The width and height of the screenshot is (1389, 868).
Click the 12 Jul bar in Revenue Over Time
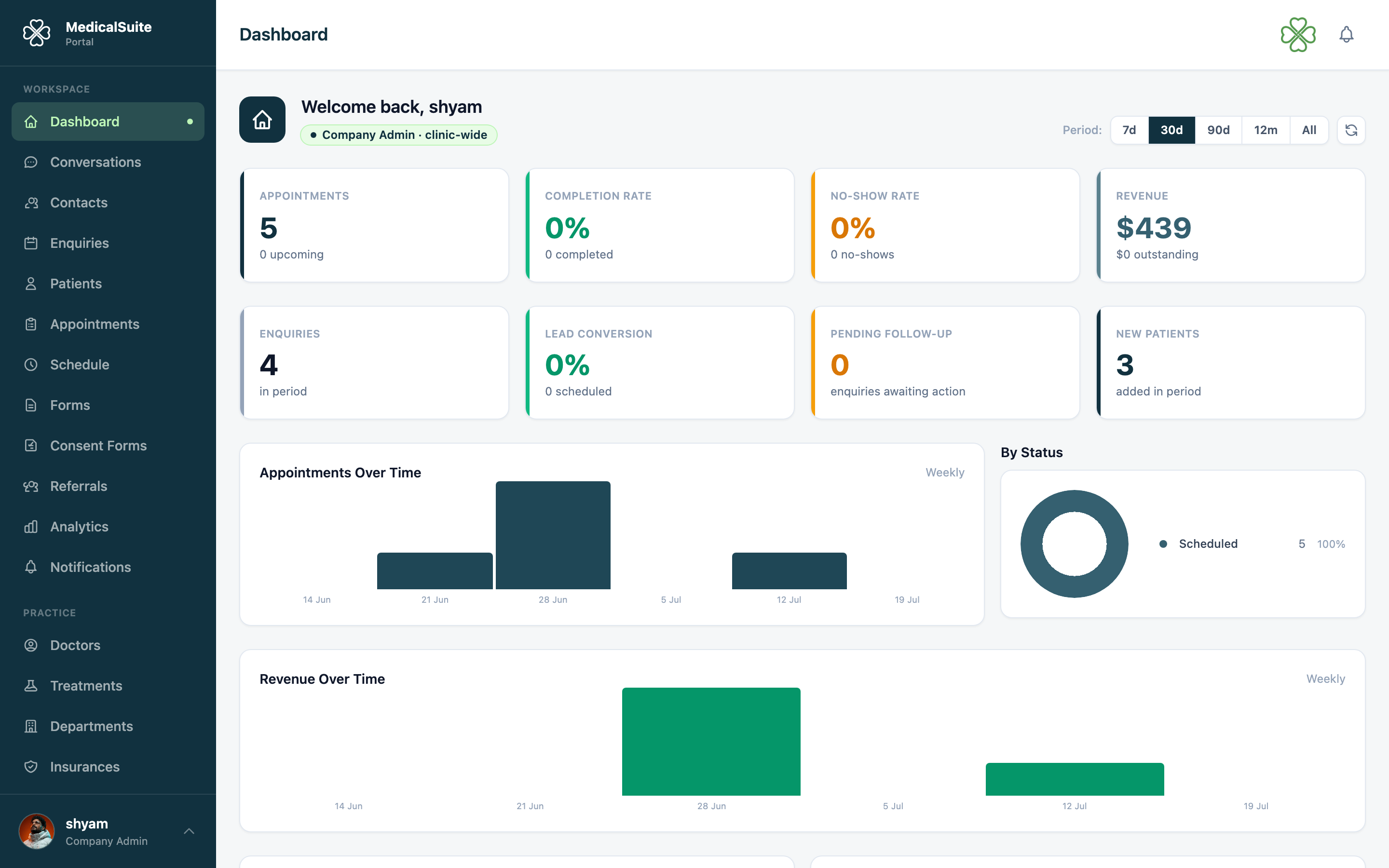pos(1075,779)
